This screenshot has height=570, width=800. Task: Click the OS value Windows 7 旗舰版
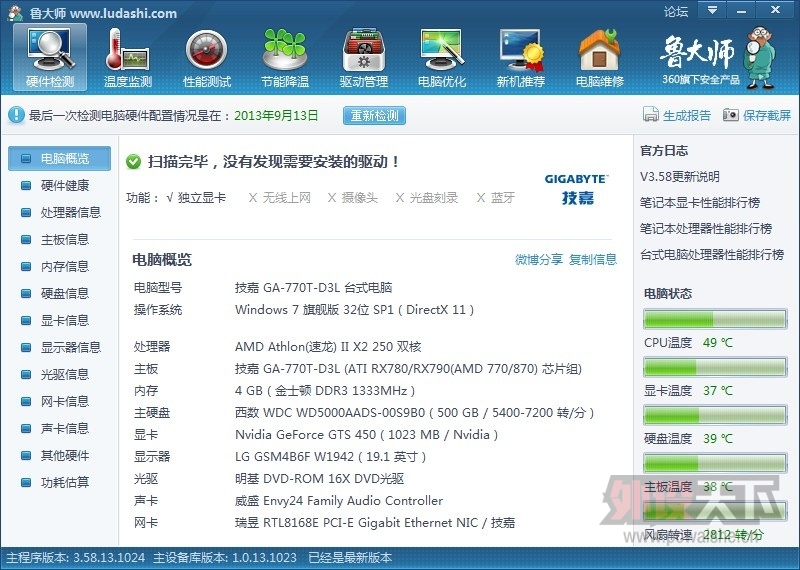(x=355, y=310)
